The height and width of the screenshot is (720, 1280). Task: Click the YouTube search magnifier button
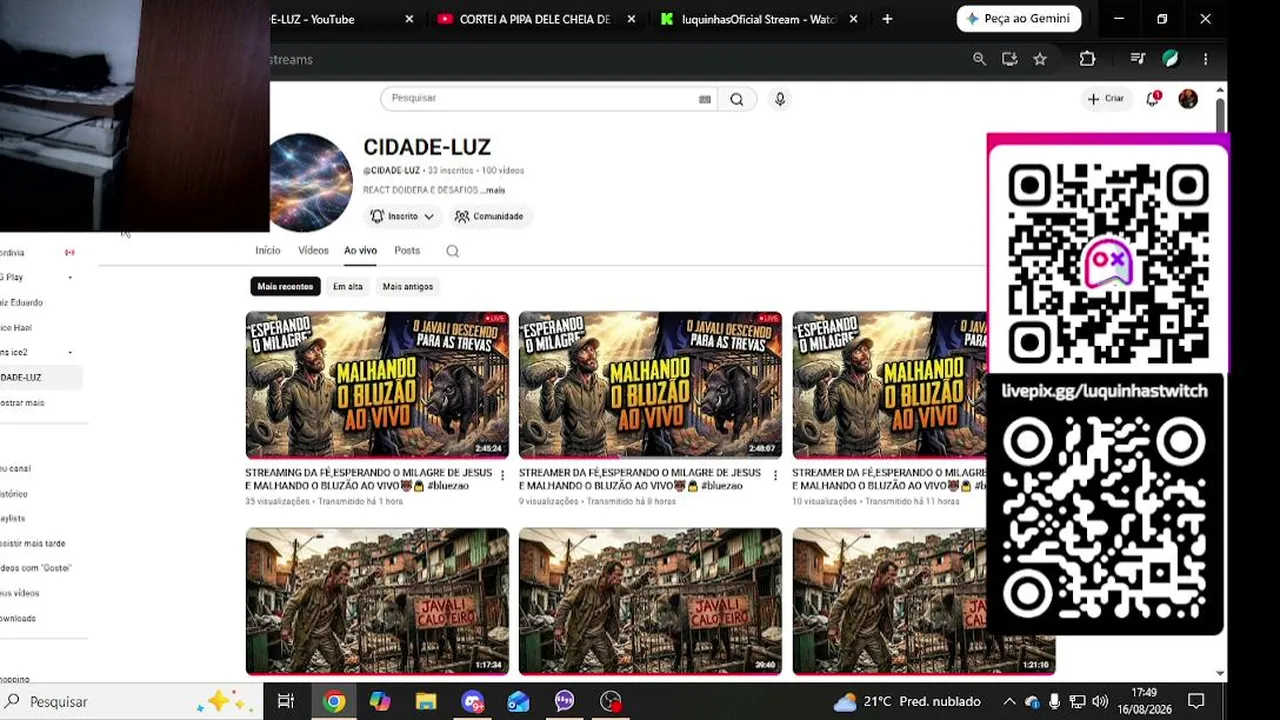click(x=737, y=99)
